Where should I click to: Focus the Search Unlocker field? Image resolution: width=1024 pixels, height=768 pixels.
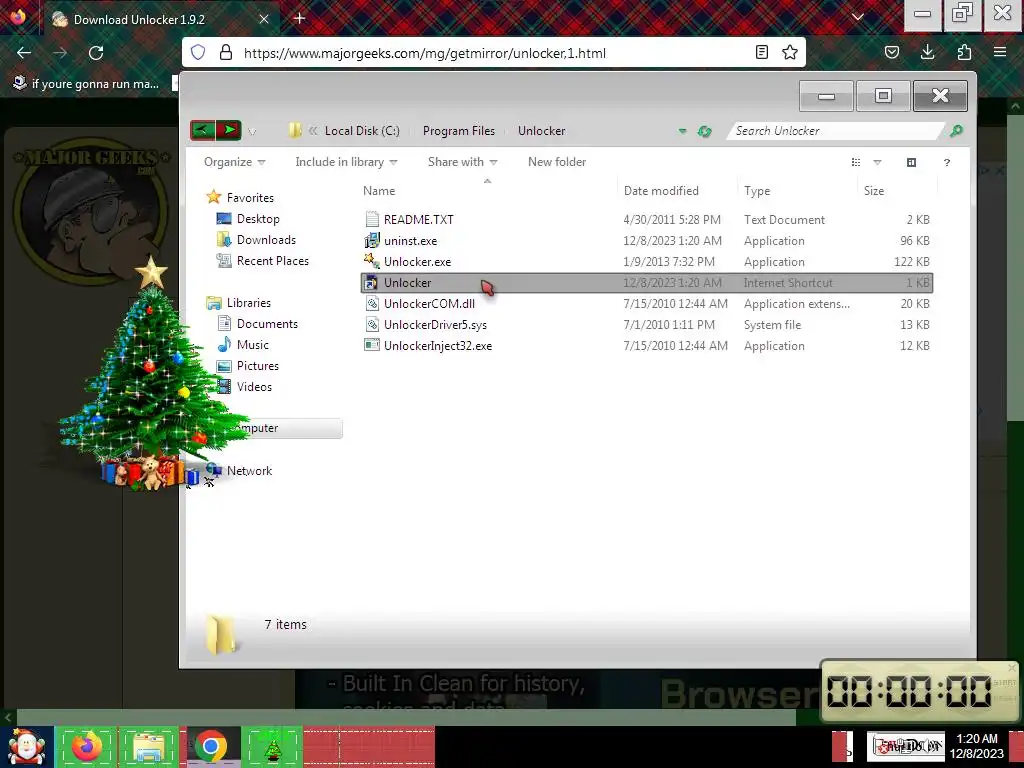(x=836, y=131)
